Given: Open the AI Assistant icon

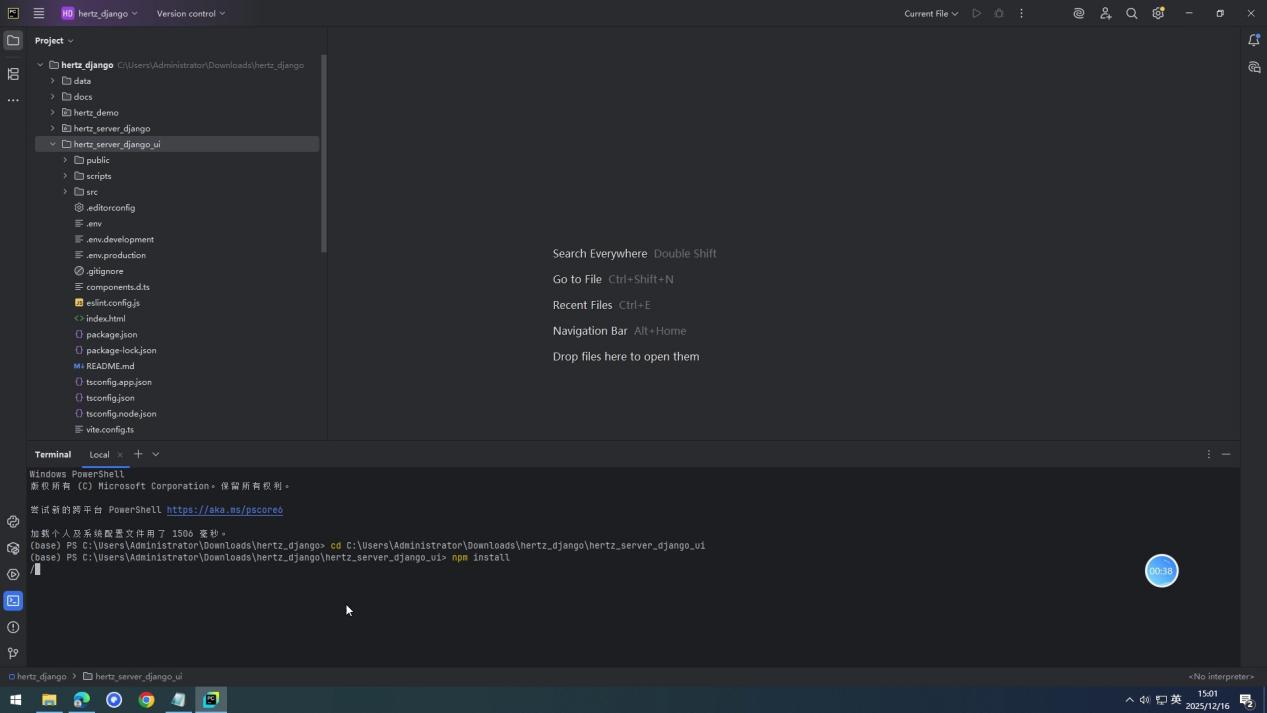Looking at the screenshot, I should point(1078,13).
